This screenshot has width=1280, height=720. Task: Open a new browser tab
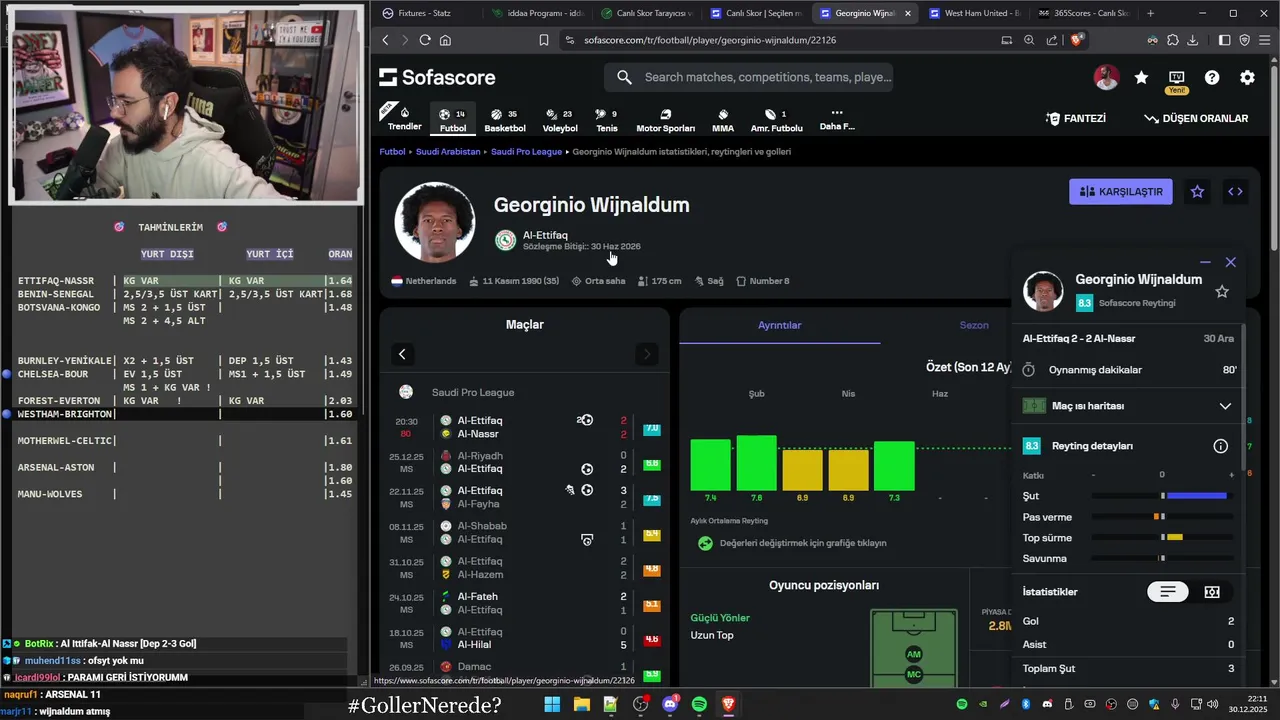click(x=1150, y=13)
